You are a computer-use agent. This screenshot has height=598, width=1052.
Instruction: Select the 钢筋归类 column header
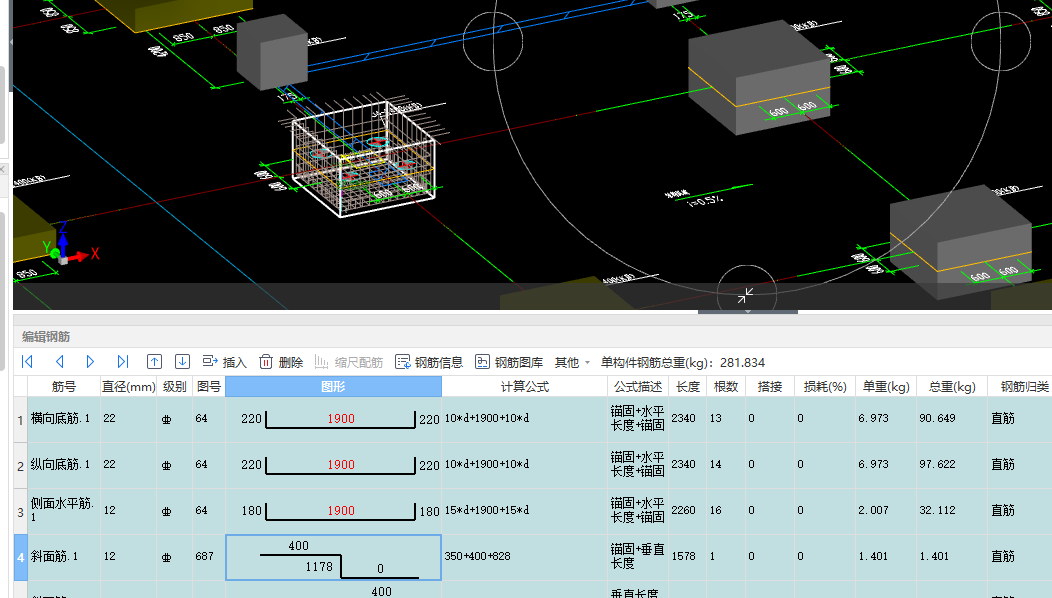pyautogui.click(x=1020, y=387)
